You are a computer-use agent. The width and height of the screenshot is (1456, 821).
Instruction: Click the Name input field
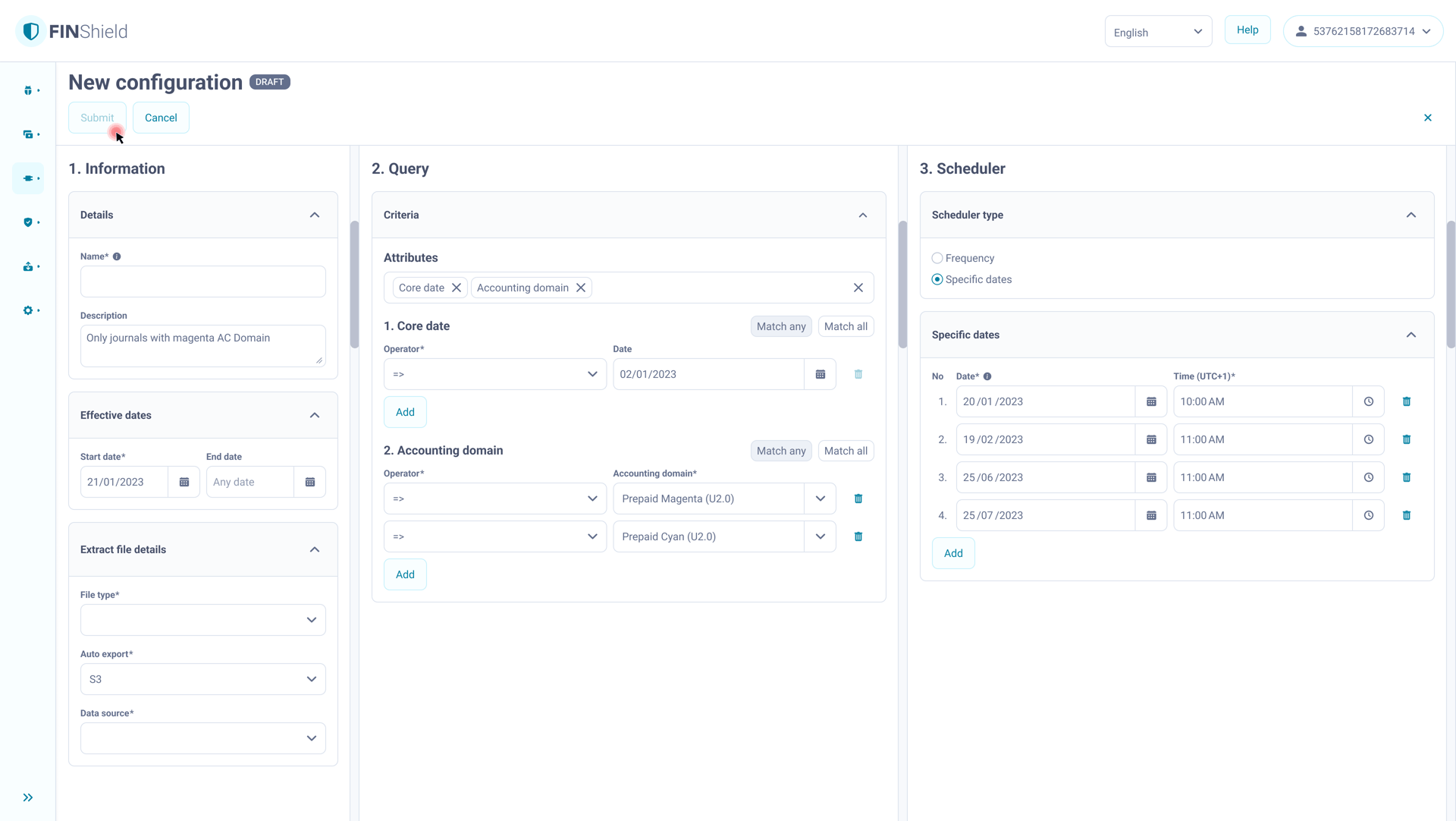click(202, 282)
